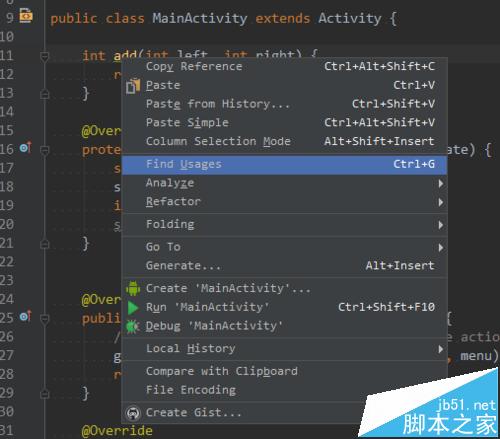Click the 'extends' keyword on line 9
This screenshot has width=500, height=439.
click(283, 19)
